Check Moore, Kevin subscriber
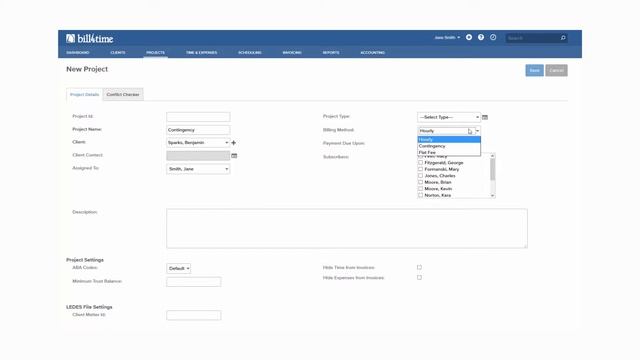The width and height of the screenshot is (640, 360). tap(420, 189)
